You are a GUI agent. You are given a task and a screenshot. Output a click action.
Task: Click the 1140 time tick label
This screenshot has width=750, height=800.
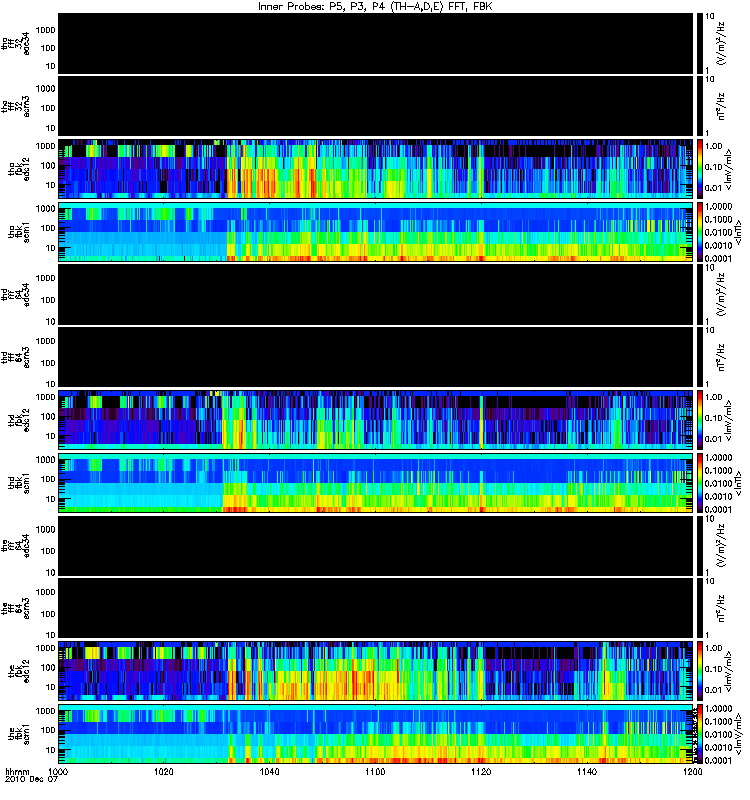pyautogui.click(x=587, y=771)
